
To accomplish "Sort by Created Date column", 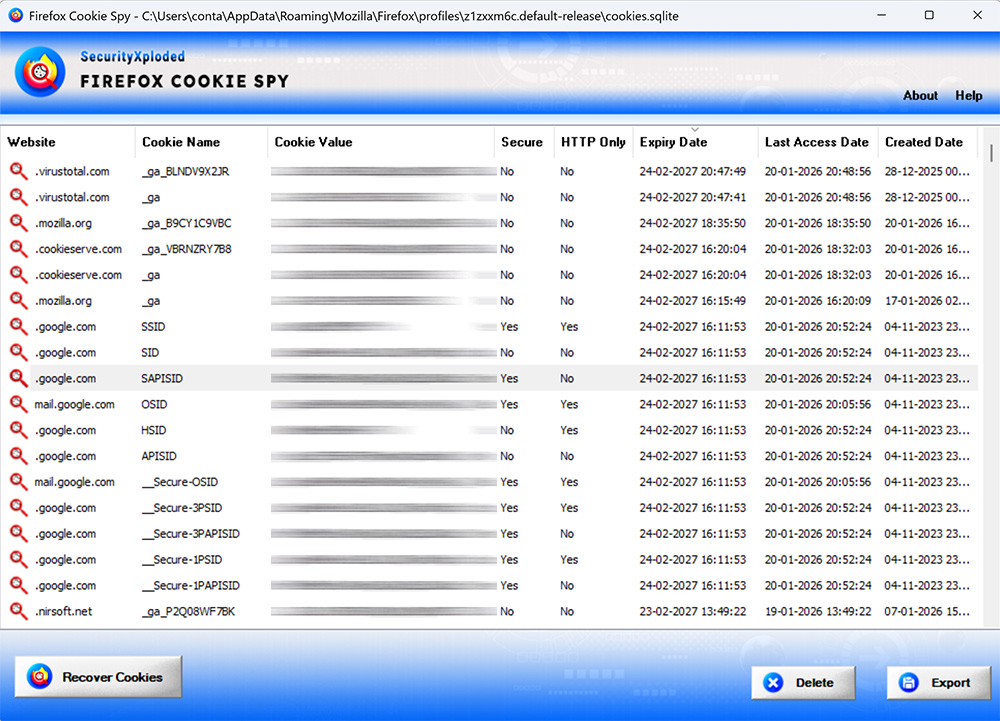I will pos(924,142).
